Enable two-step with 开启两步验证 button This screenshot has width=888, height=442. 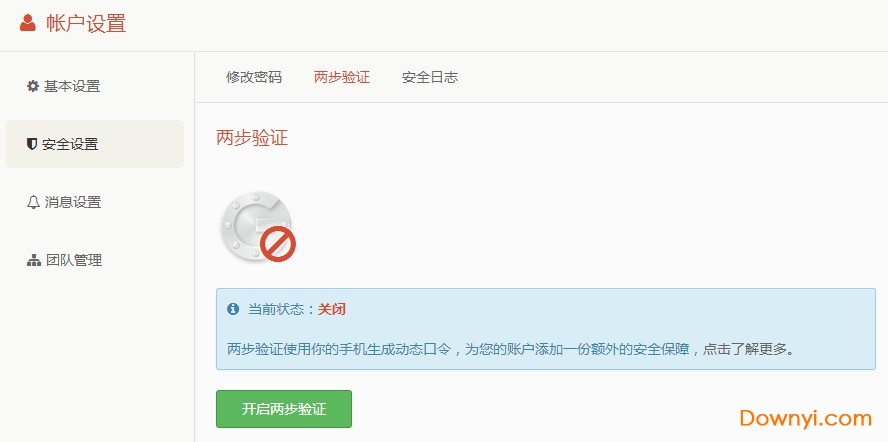pos(284,409)
